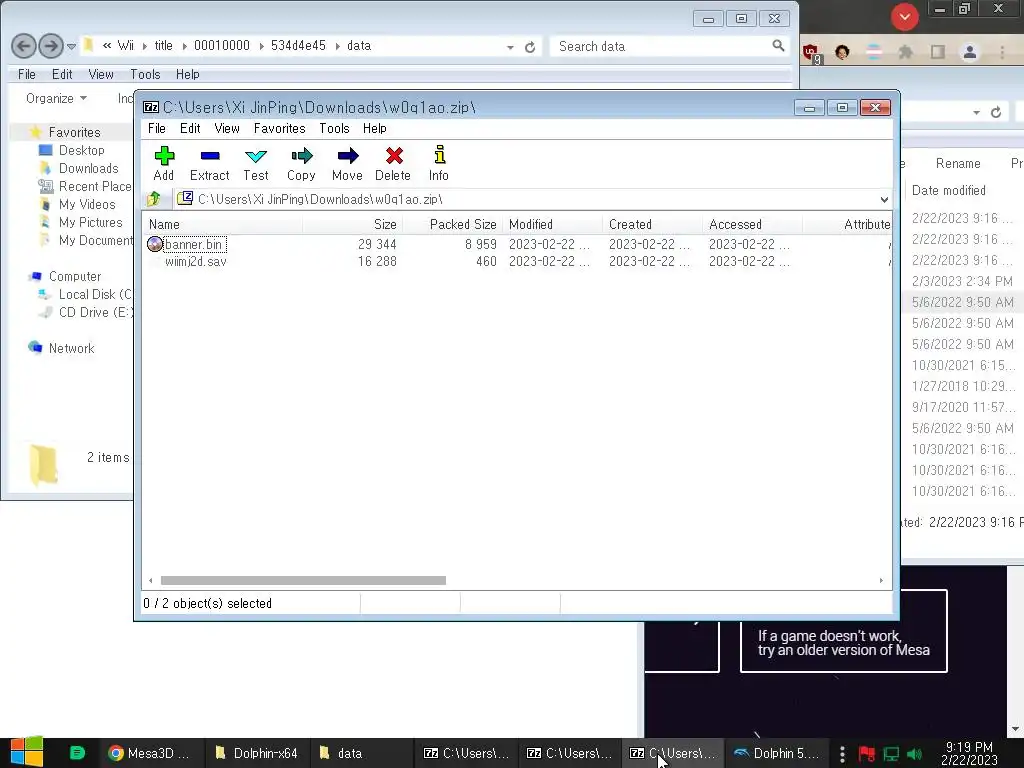Open Windows Start button
The width and height of the screenshot is (1024, 768).
27,752
